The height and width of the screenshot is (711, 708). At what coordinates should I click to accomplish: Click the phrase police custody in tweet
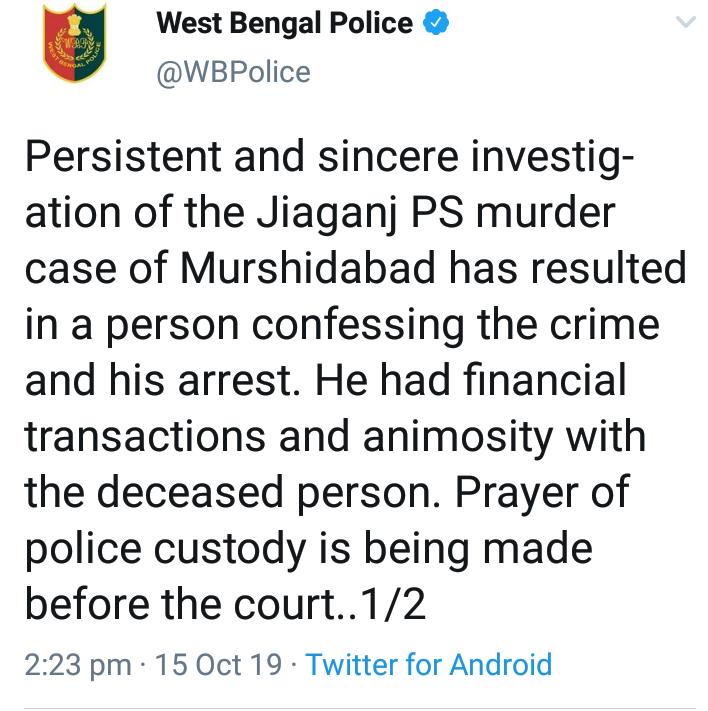(x=166, y=550)
